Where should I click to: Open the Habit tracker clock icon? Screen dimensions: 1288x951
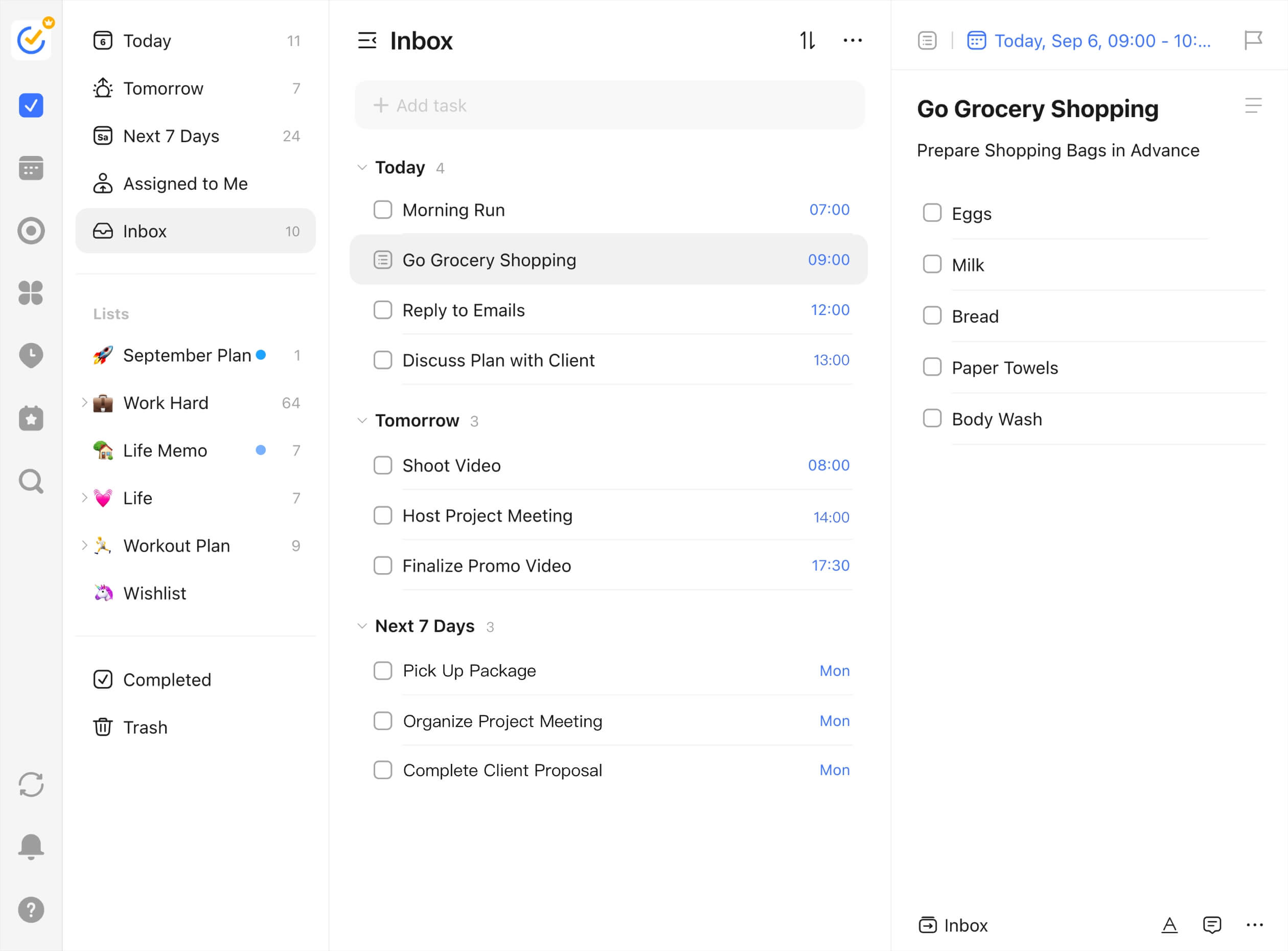[x=31, y=355]
